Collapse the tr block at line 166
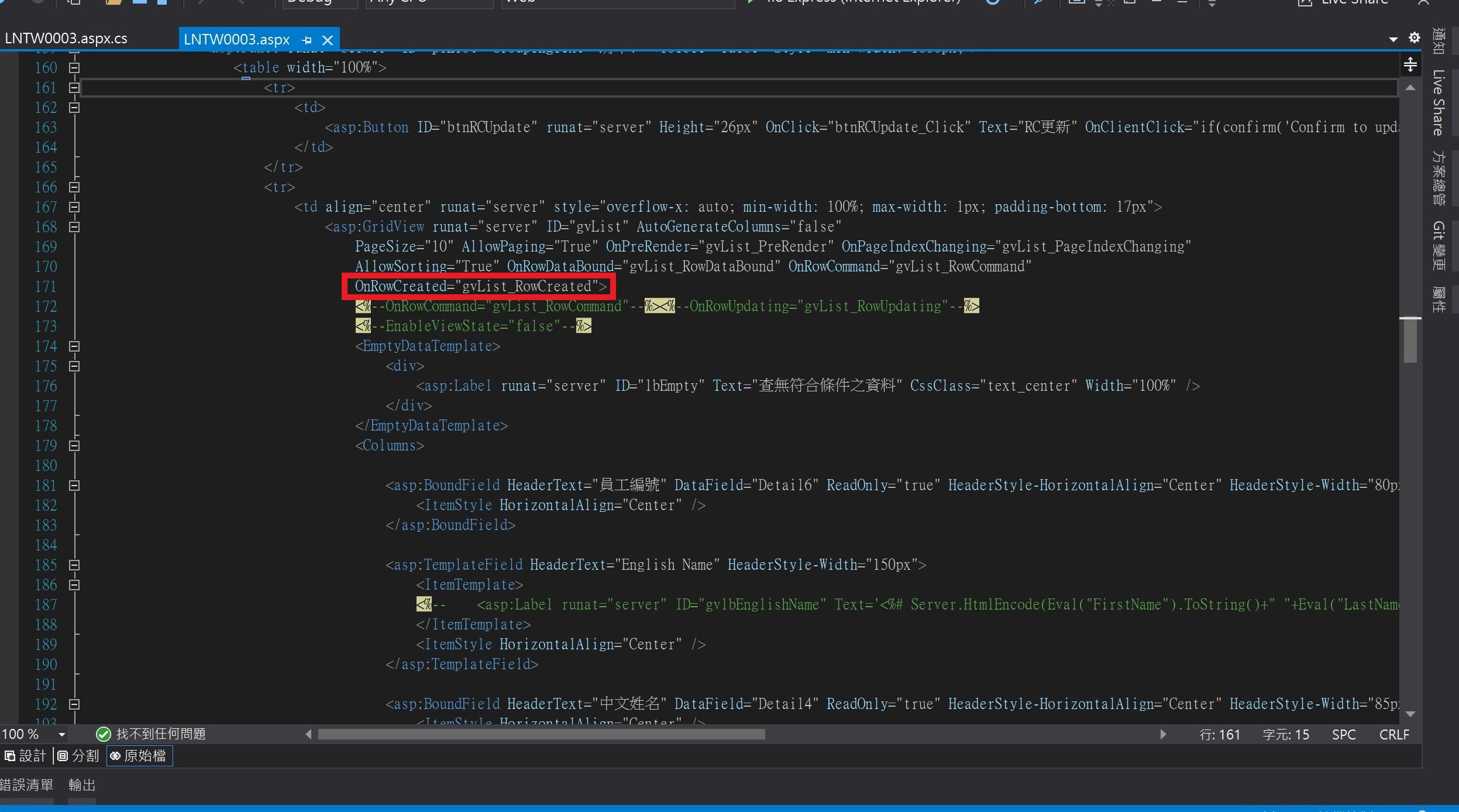 [x=74, y=187]
